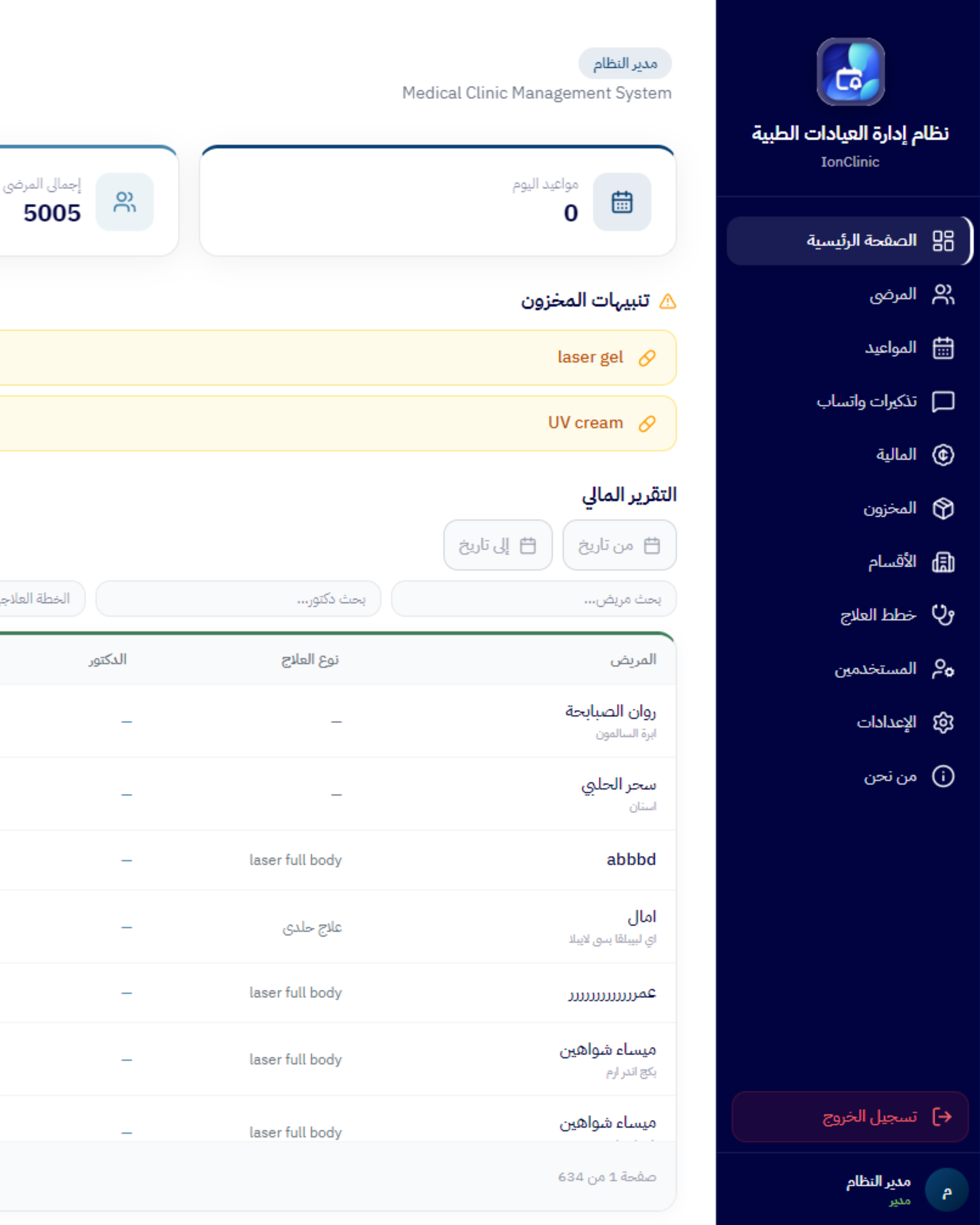The height and width of the screenshot is (1225, 980).
Task: Click the إجمالي المرضى people card icon
Action: [x=124, y=202]
